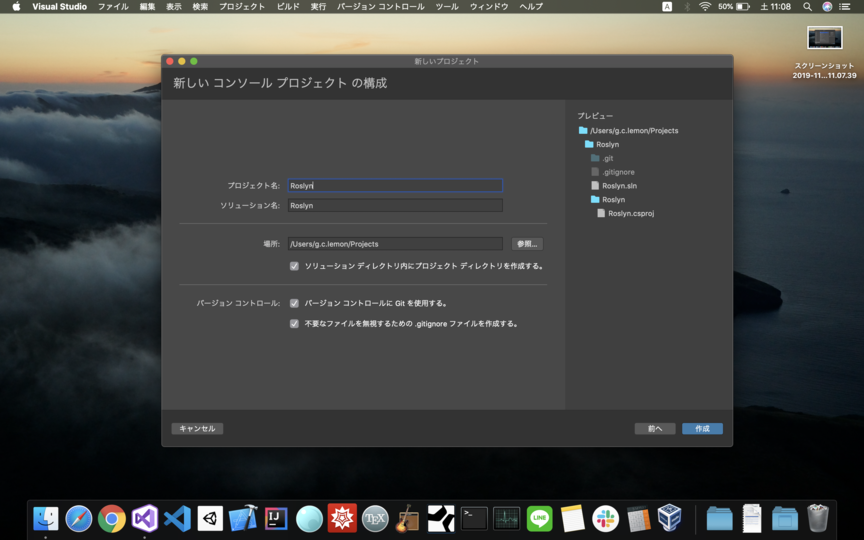Screen dimensions: 864x540
Task: Open Terminal from the Dock
Action: coord(474,519)
